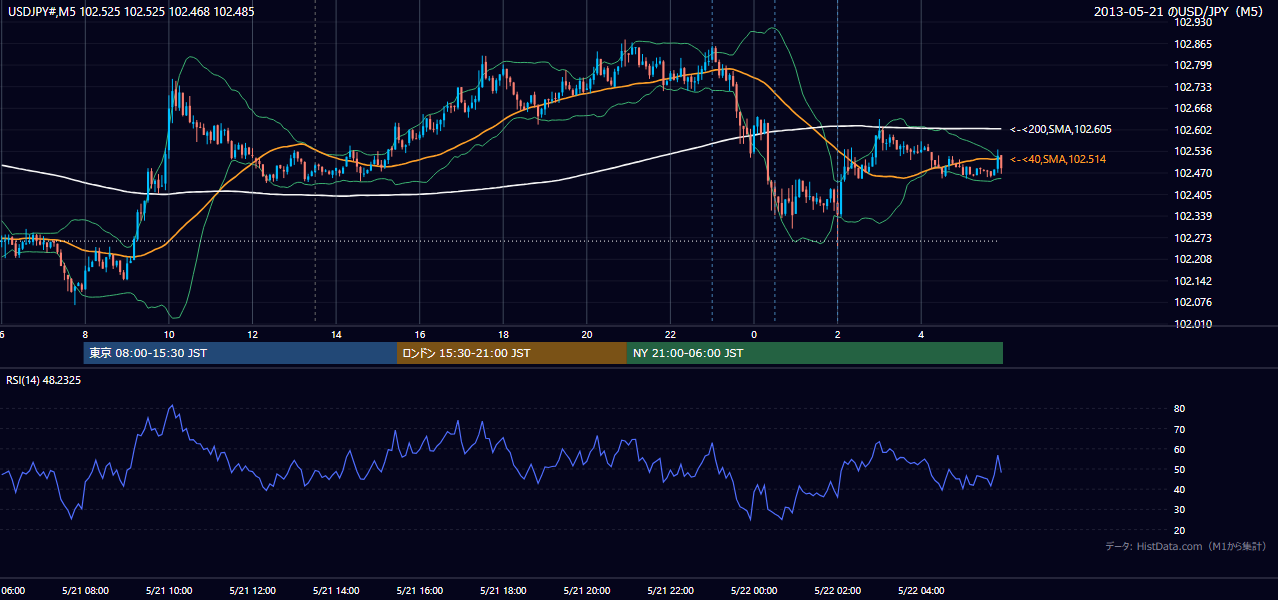Click the 5/21 22:00 time label
The width and height of the screenshot is (1278, 600).
click(x=671, y=590)
